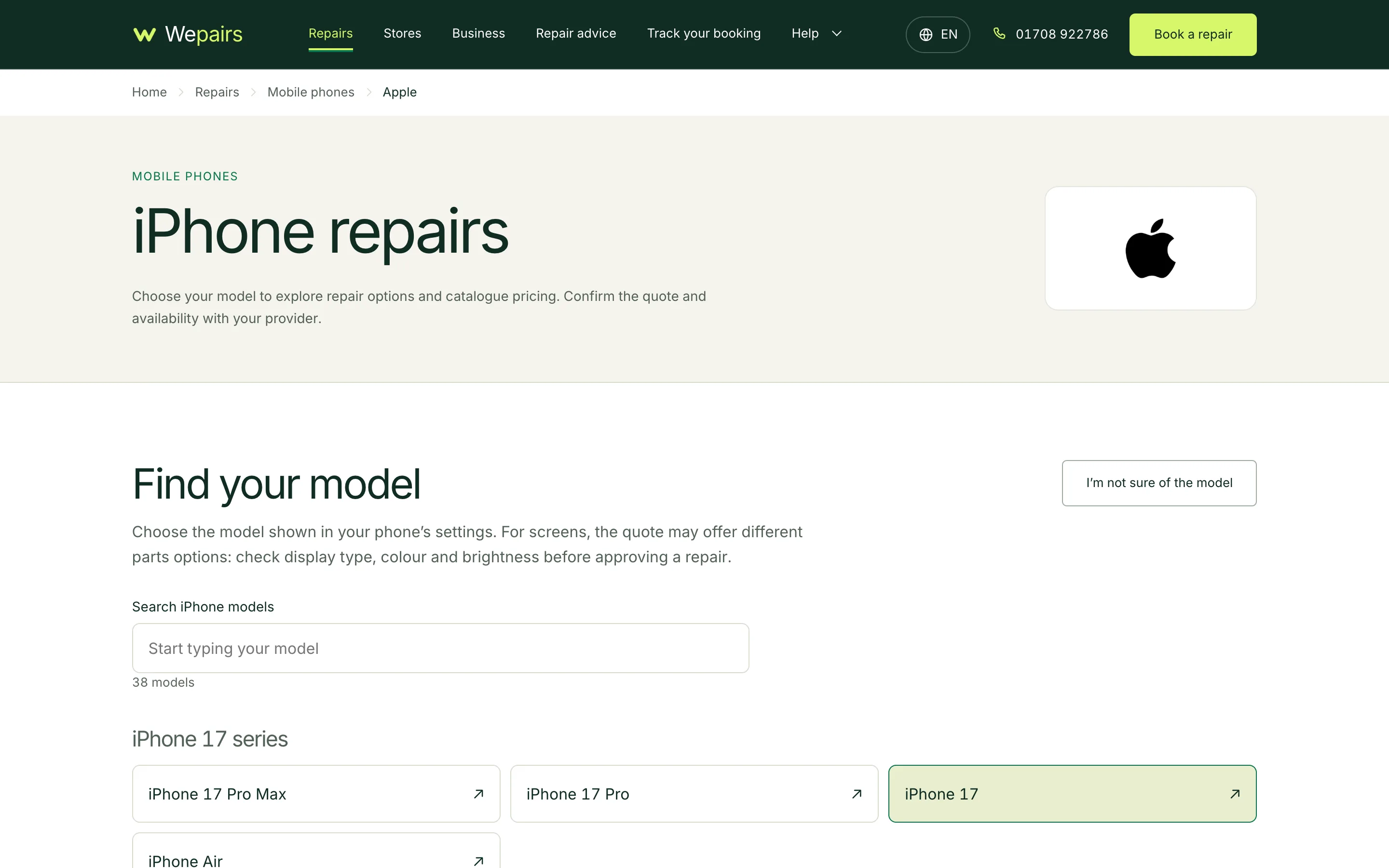
Task: Click the phone handset icon
Action: [999, 34]
